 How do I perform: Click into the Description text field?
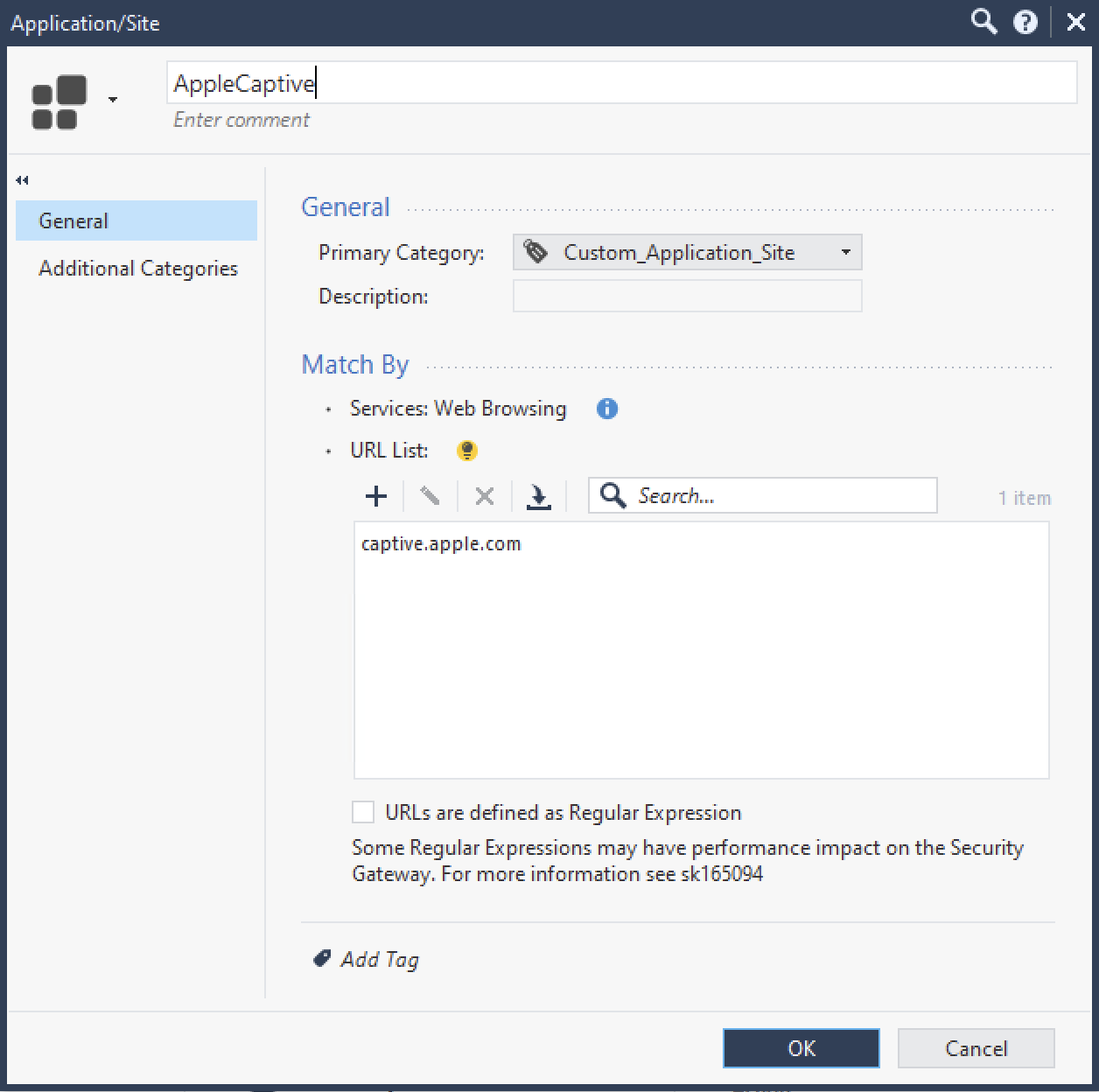[x=687, y=296]
